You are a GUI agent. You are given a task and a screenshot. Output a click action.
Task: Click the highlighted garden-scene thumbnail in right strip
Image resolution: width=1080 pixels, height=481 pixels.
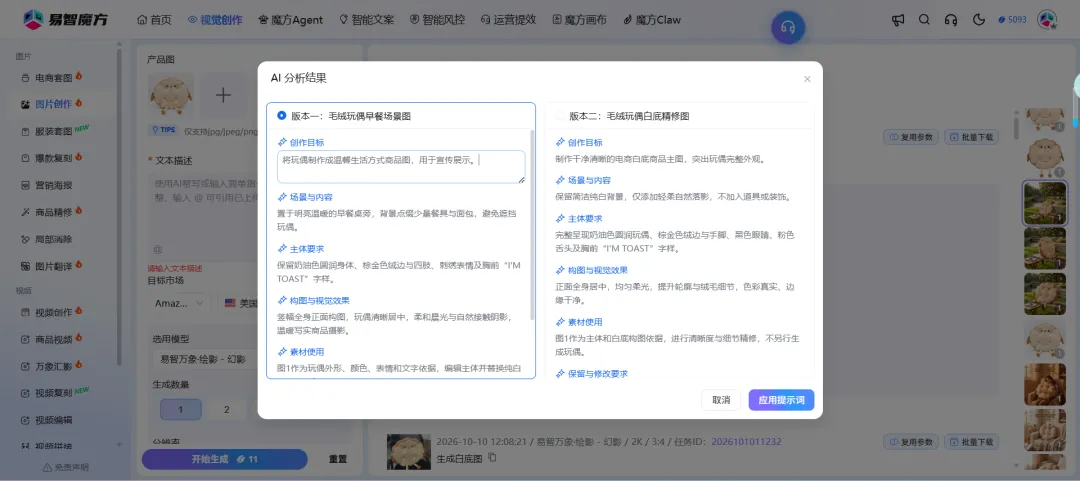1045,203
